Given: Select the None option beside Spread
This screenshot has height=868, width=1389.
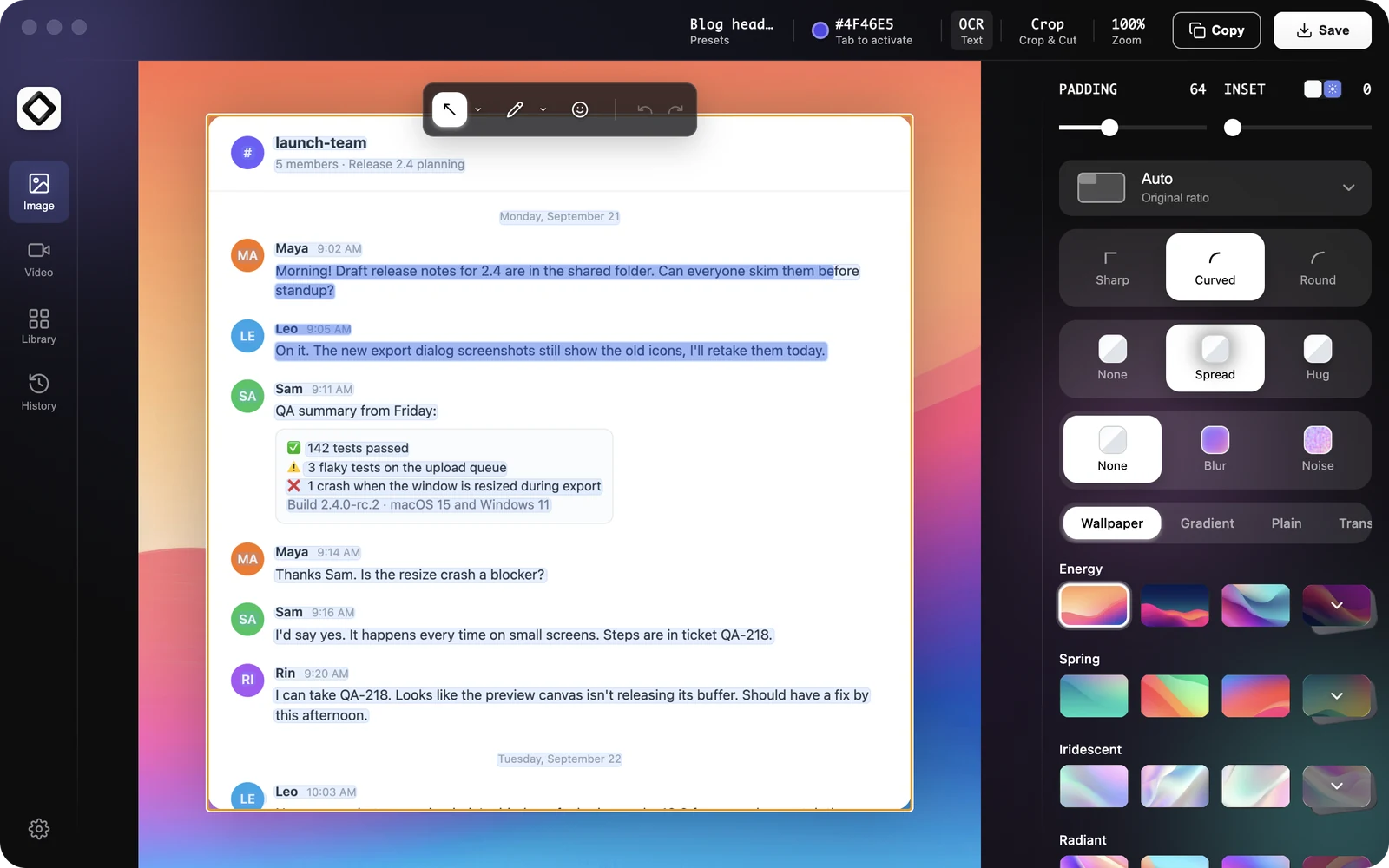Looking at the screenshot, I should tap(1112, 358).
